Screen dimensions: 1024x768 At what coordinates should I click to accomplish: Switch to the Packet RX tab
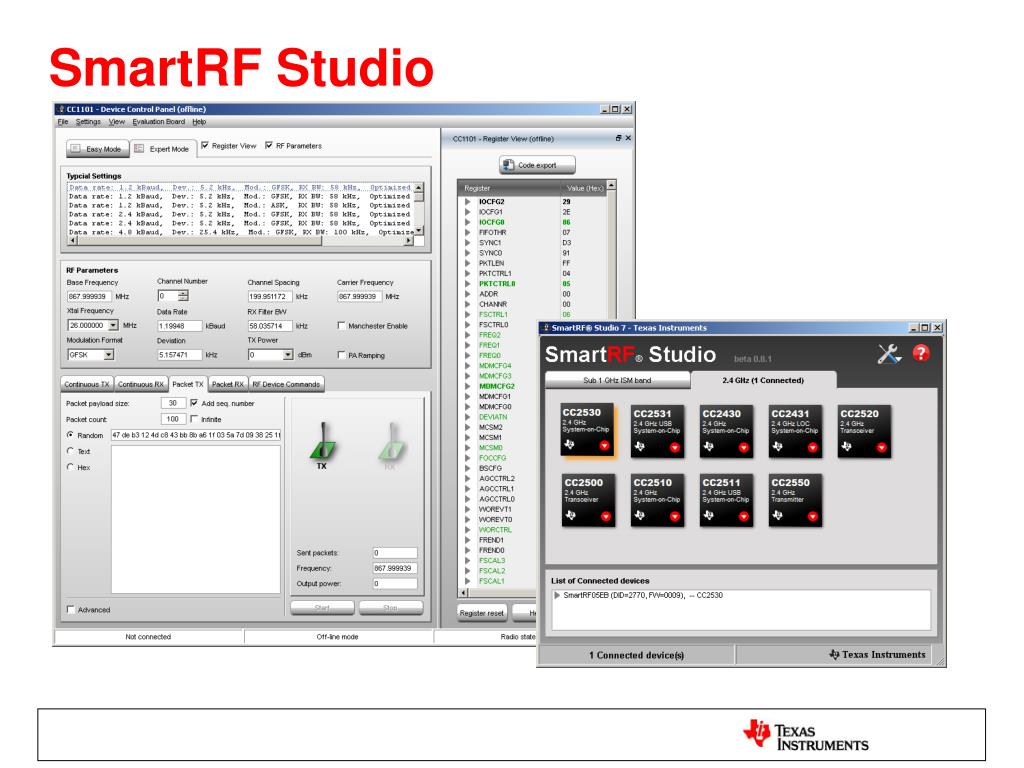point(228,384)
